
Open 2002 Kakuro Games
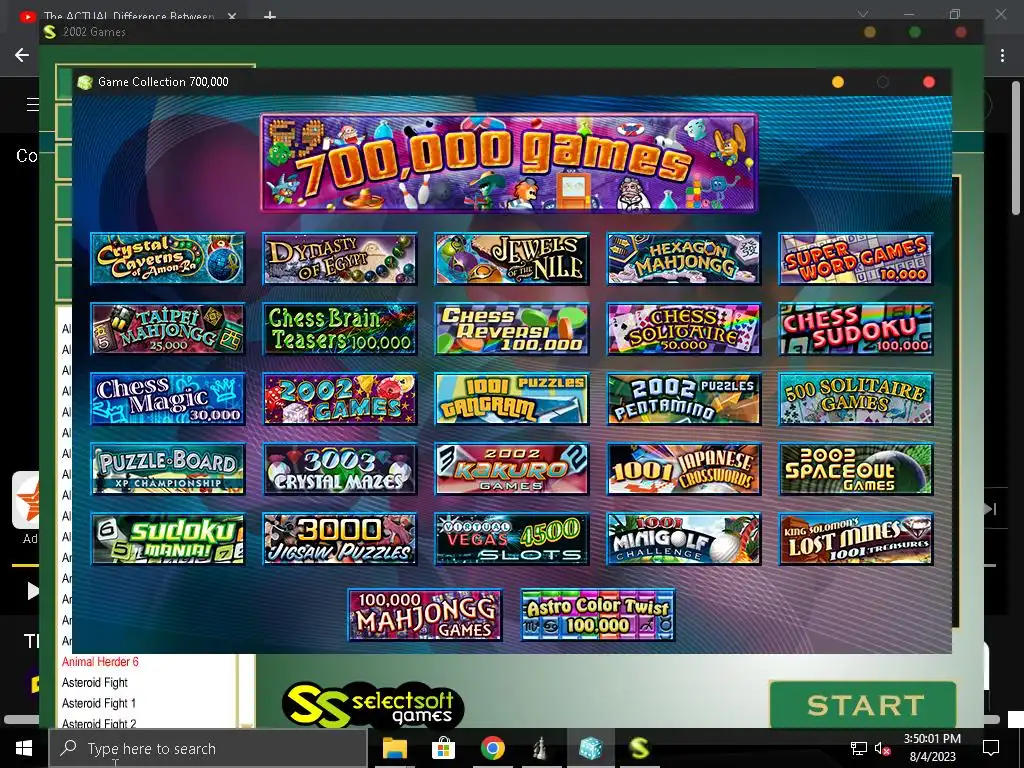(x=512, y=469)
